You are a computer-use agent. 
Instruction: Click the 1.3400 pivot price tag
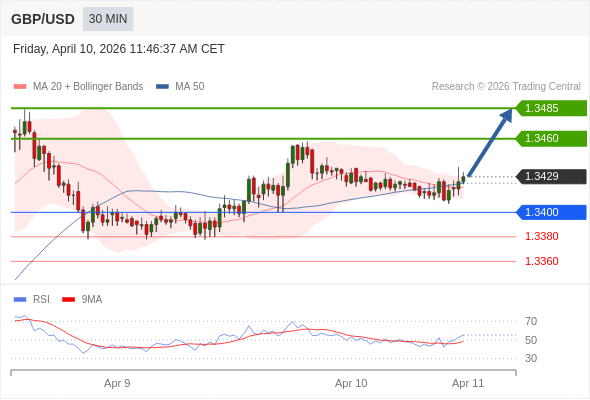[x=551, y=212]
